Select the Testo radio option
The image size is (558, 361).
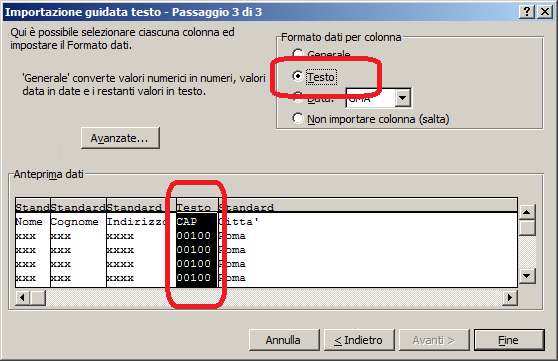pos(298,76)
